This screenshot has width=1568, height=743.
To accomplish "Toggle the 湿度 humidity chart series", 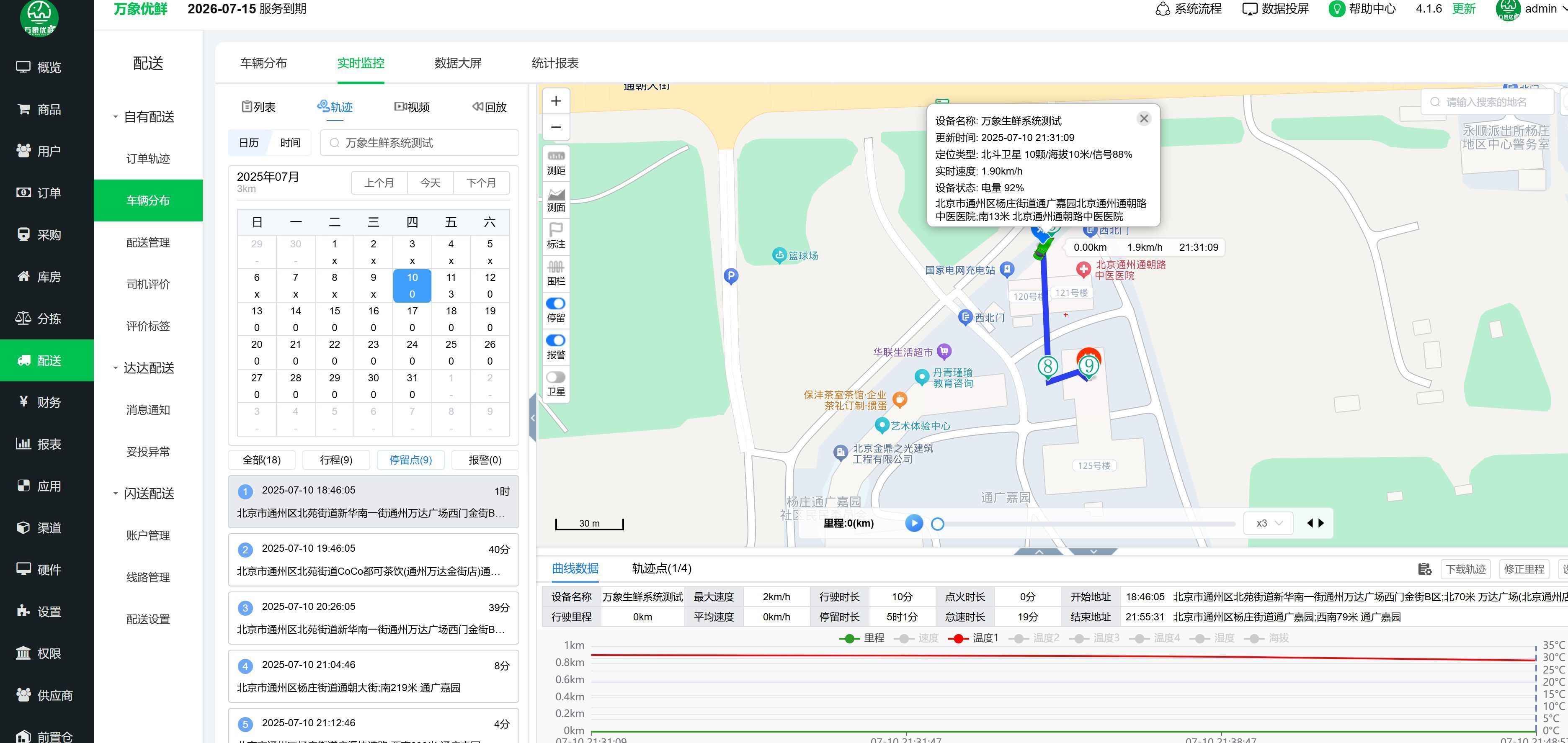I will [x=1212, y=638].
